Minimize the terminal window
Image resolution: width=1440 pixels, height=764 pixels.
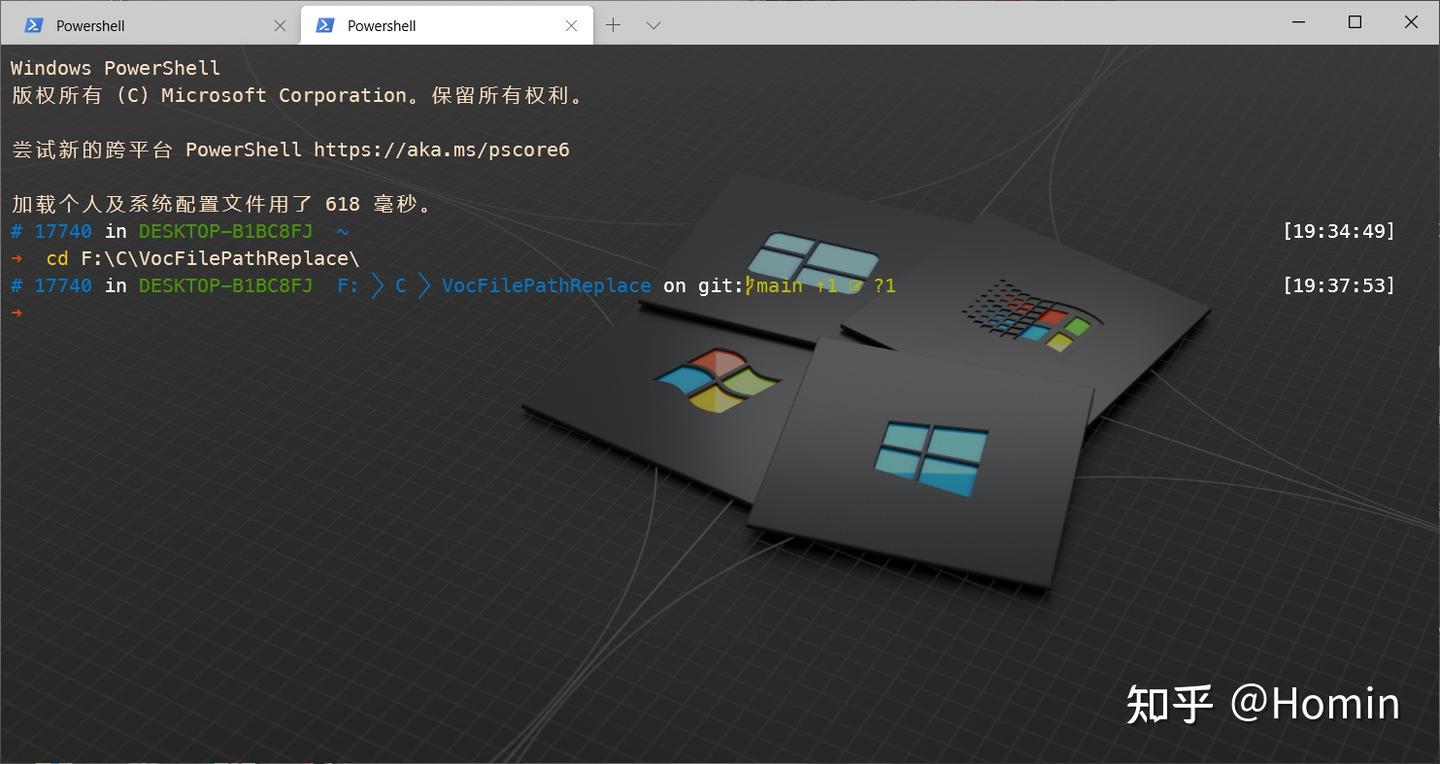[x=1298, y=22]
